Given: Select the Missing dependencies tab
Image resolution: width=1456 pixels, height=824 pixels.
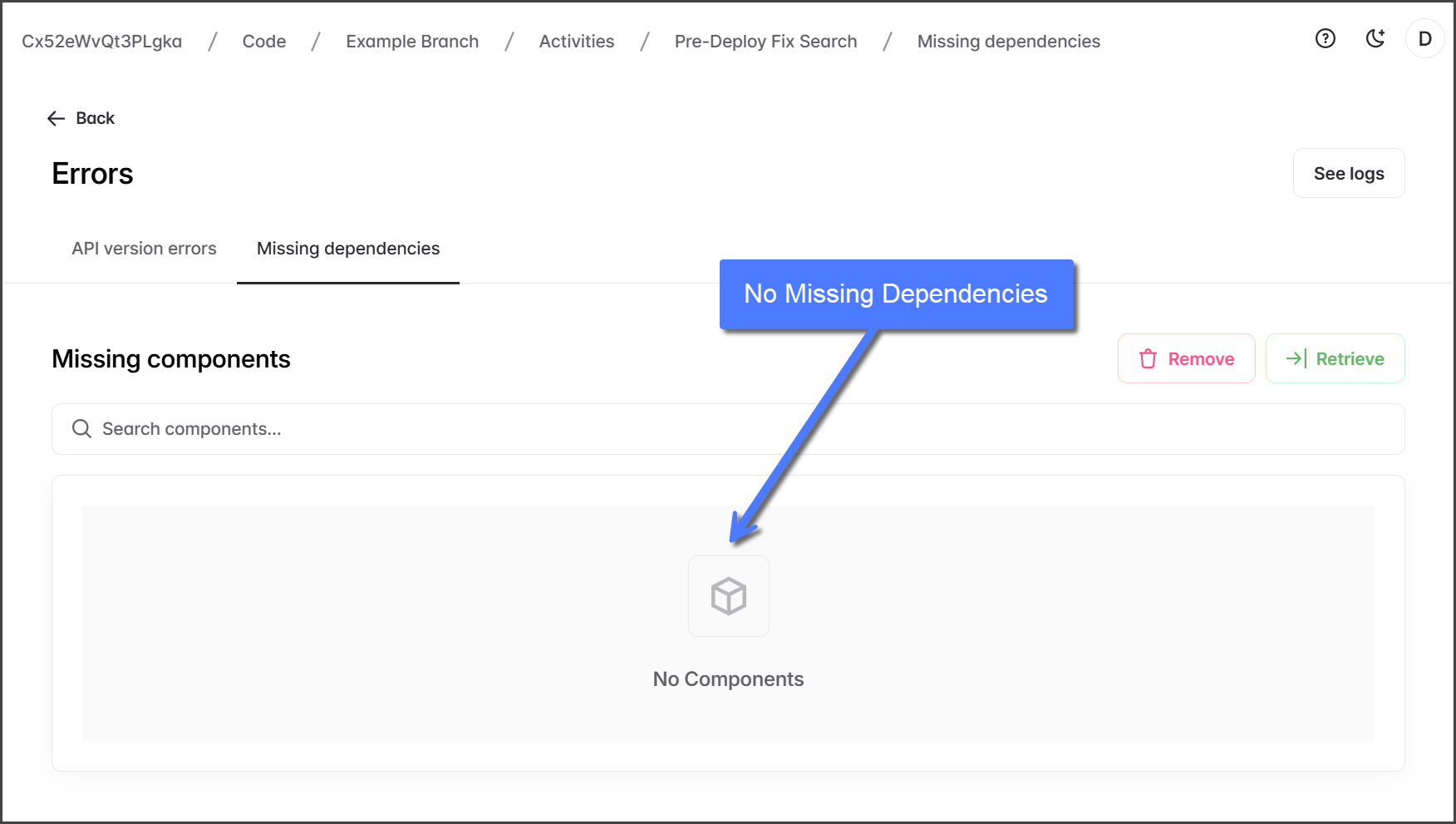Looking at the screenshot, I should click(x=347, y=249).
